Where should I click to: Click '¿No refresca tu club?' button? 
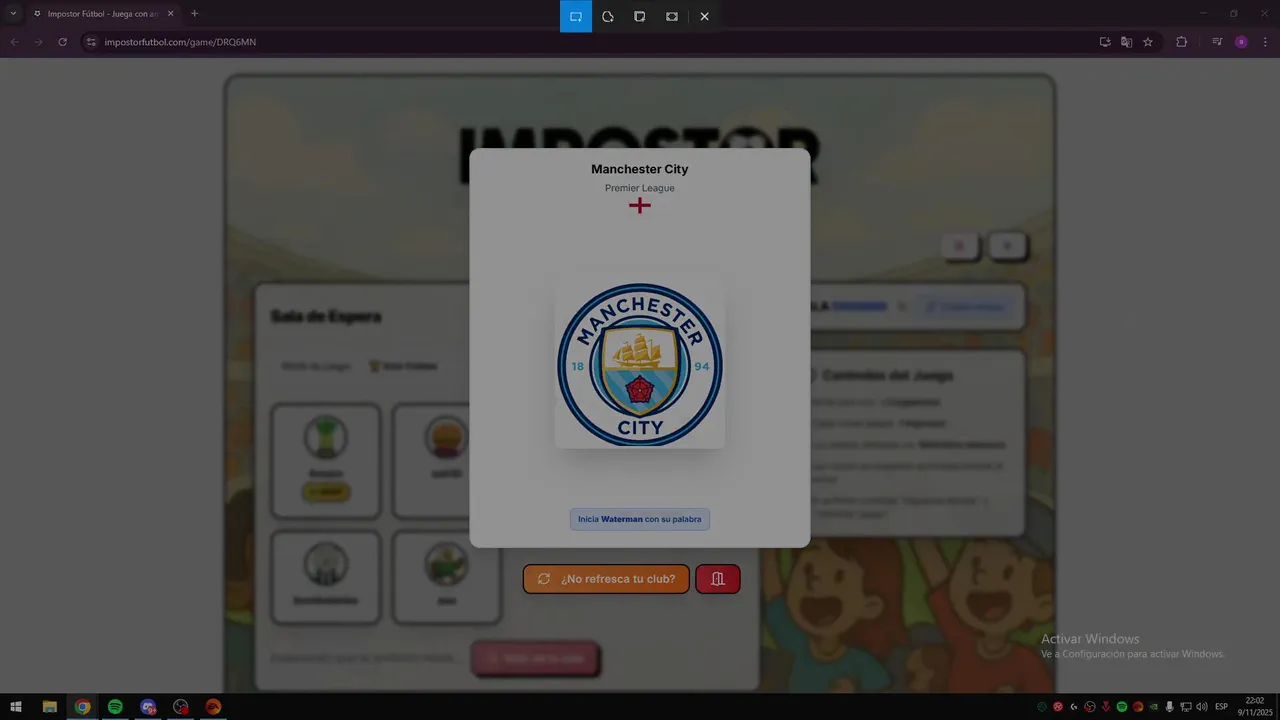pos(606,579)
